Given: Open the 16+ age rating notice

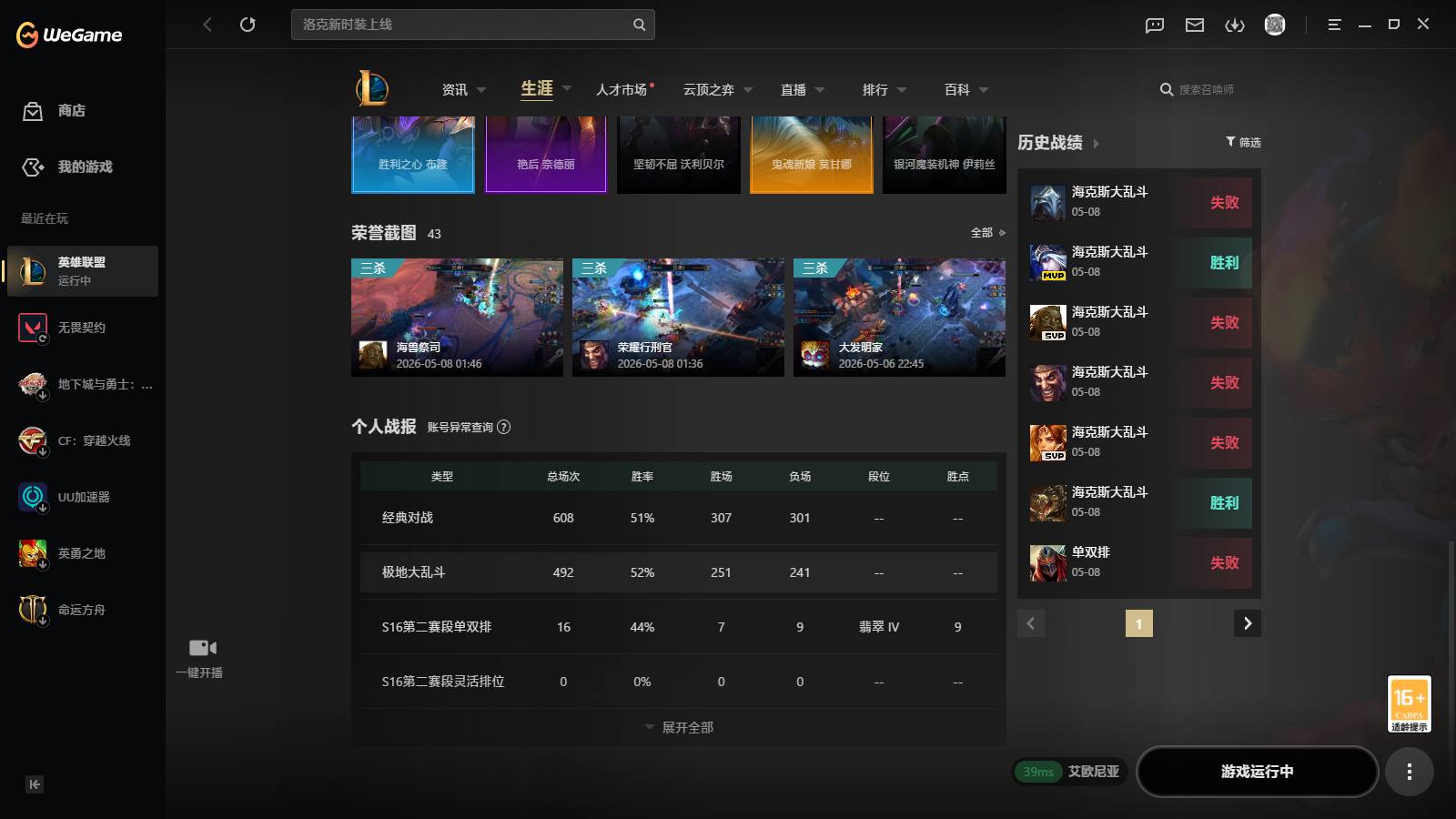Looking at the screenshot, I should [x=1409, y=703].
